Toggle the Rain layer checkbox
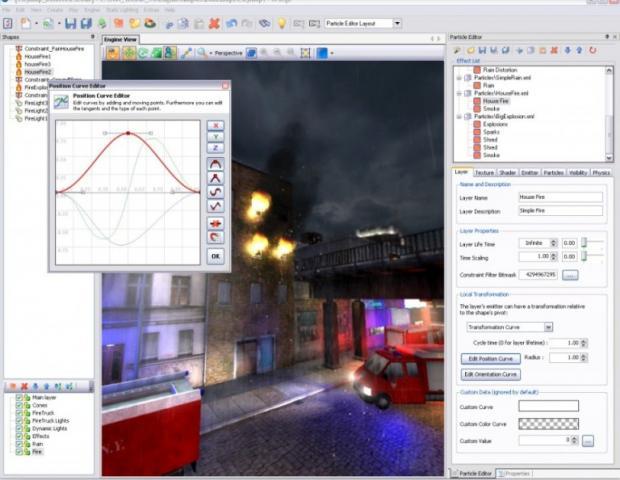The width and height of the screenshot is (620, 480). [19, 444]
